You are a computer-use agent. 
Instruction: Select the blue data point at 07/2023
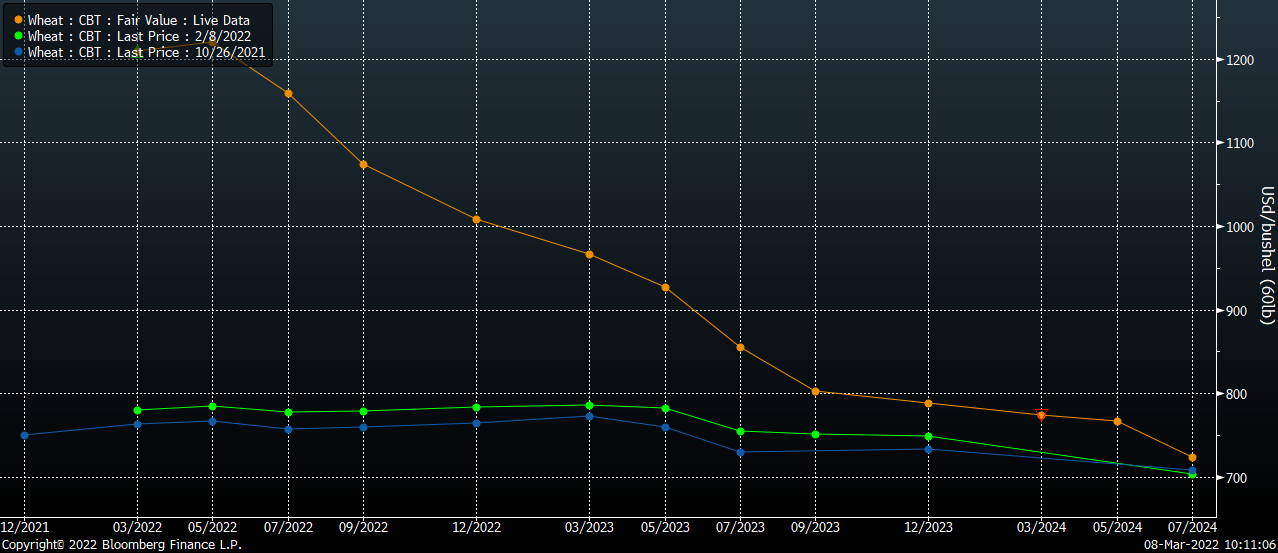click(740, 452)
